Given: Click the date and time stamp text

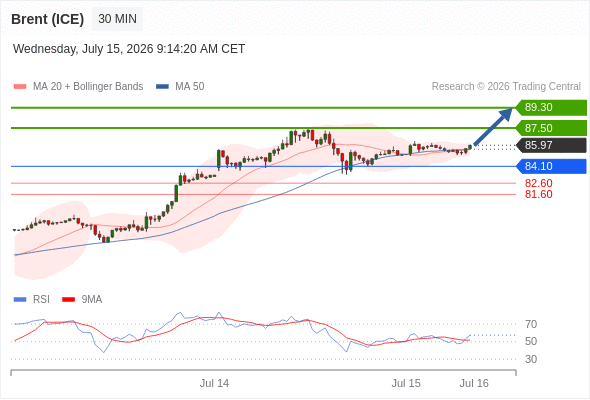Looking at the screenshot, I should click(x=129, y=49).
